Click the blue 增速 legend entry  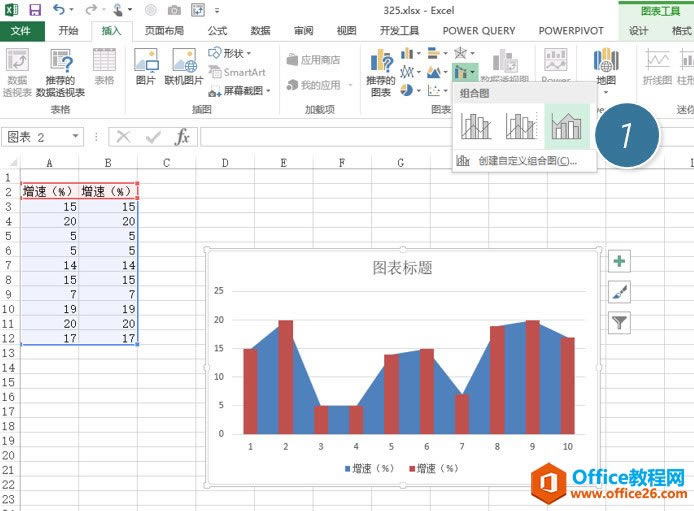(369, 468)
